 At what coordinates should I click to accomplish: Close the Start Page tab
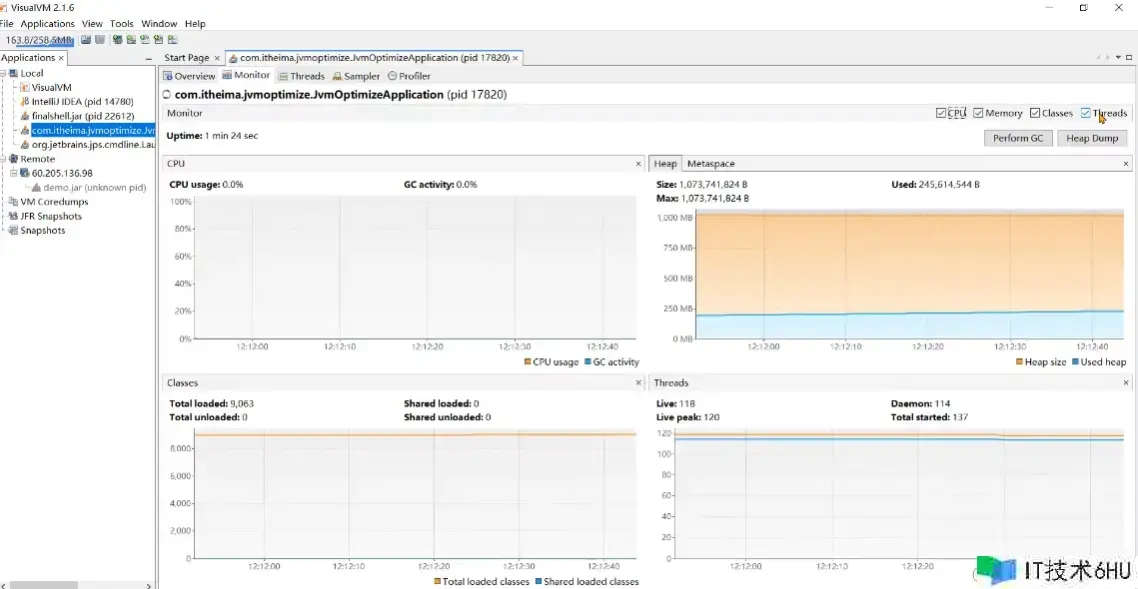click(216, 58)
